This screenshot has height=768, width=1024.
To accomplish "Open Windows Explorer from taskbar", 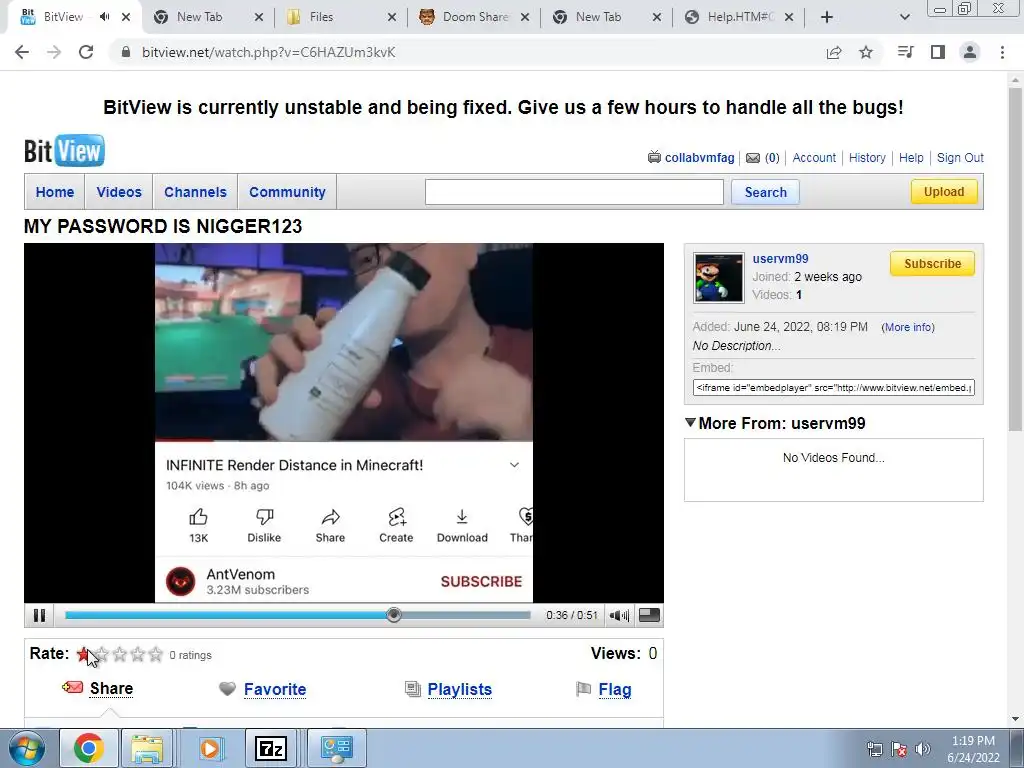I will (147, 748).
